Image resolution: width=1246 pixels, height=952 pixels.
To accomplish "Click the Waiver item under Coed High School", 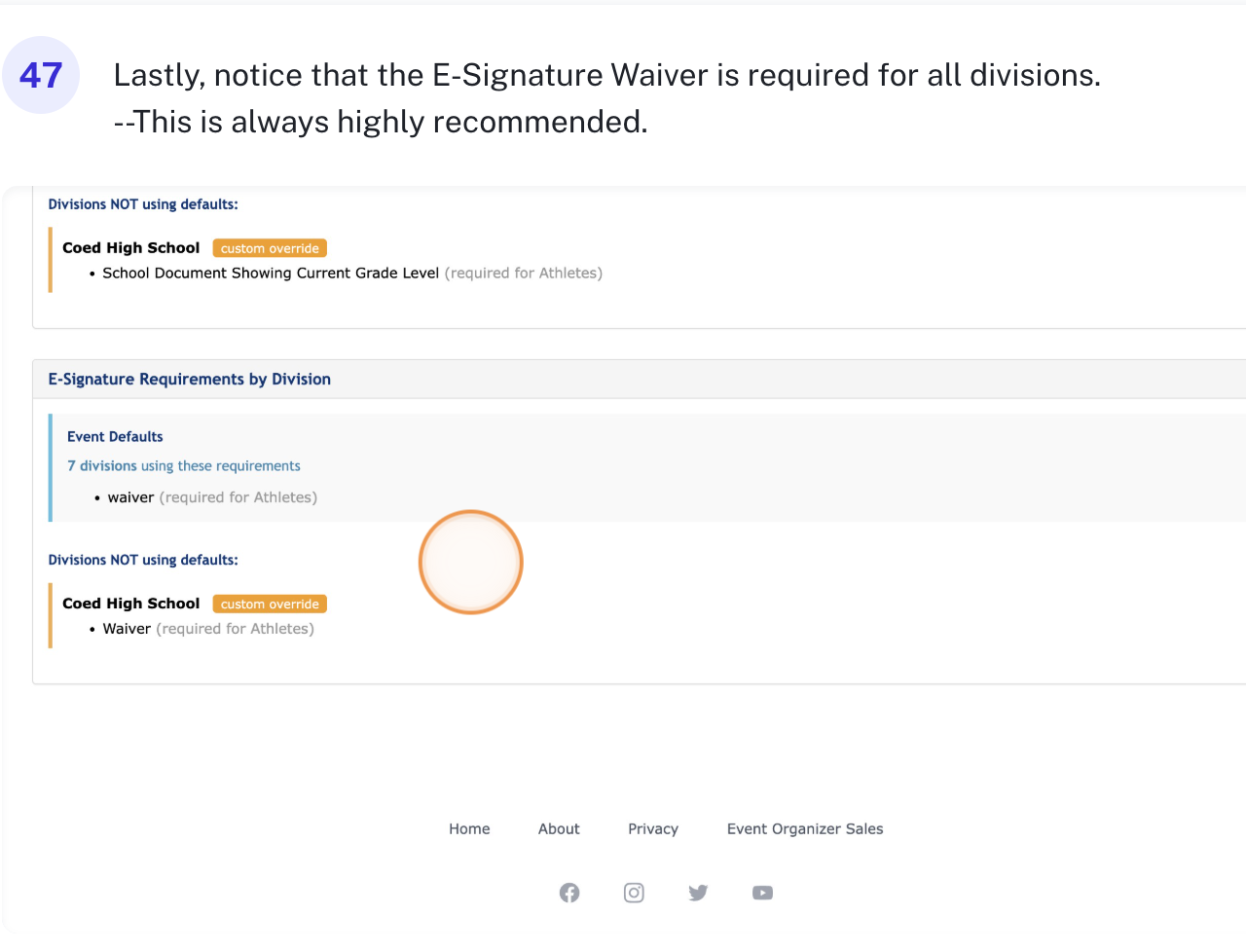I will tap(128, 629).
